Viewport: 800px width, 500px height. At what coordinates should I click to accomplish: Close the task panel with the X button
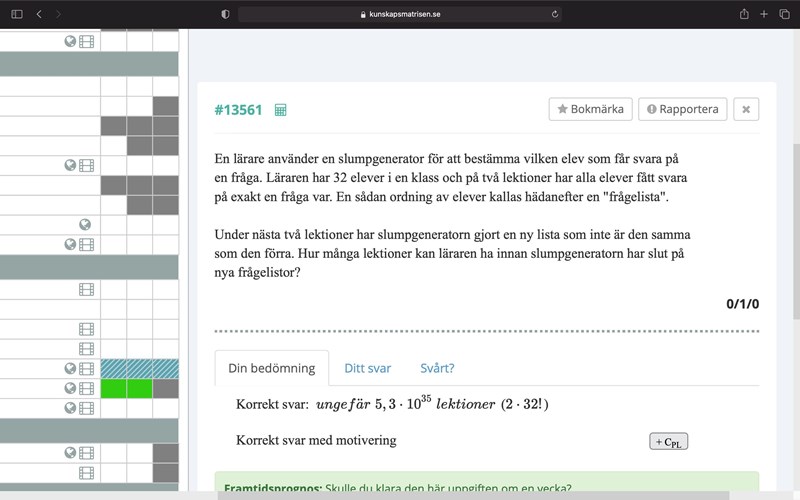tap(746, 109)
